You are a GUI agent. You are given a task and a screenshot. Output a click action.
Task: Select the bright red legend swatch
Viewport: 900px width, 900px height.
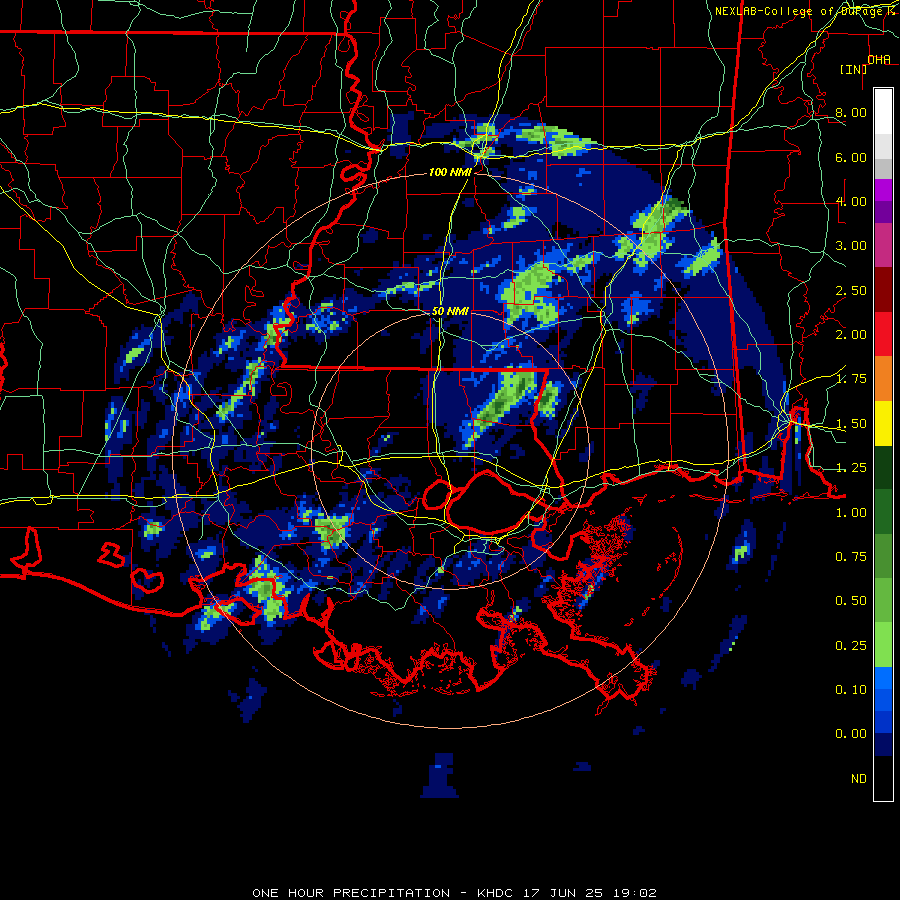point(883,334)
